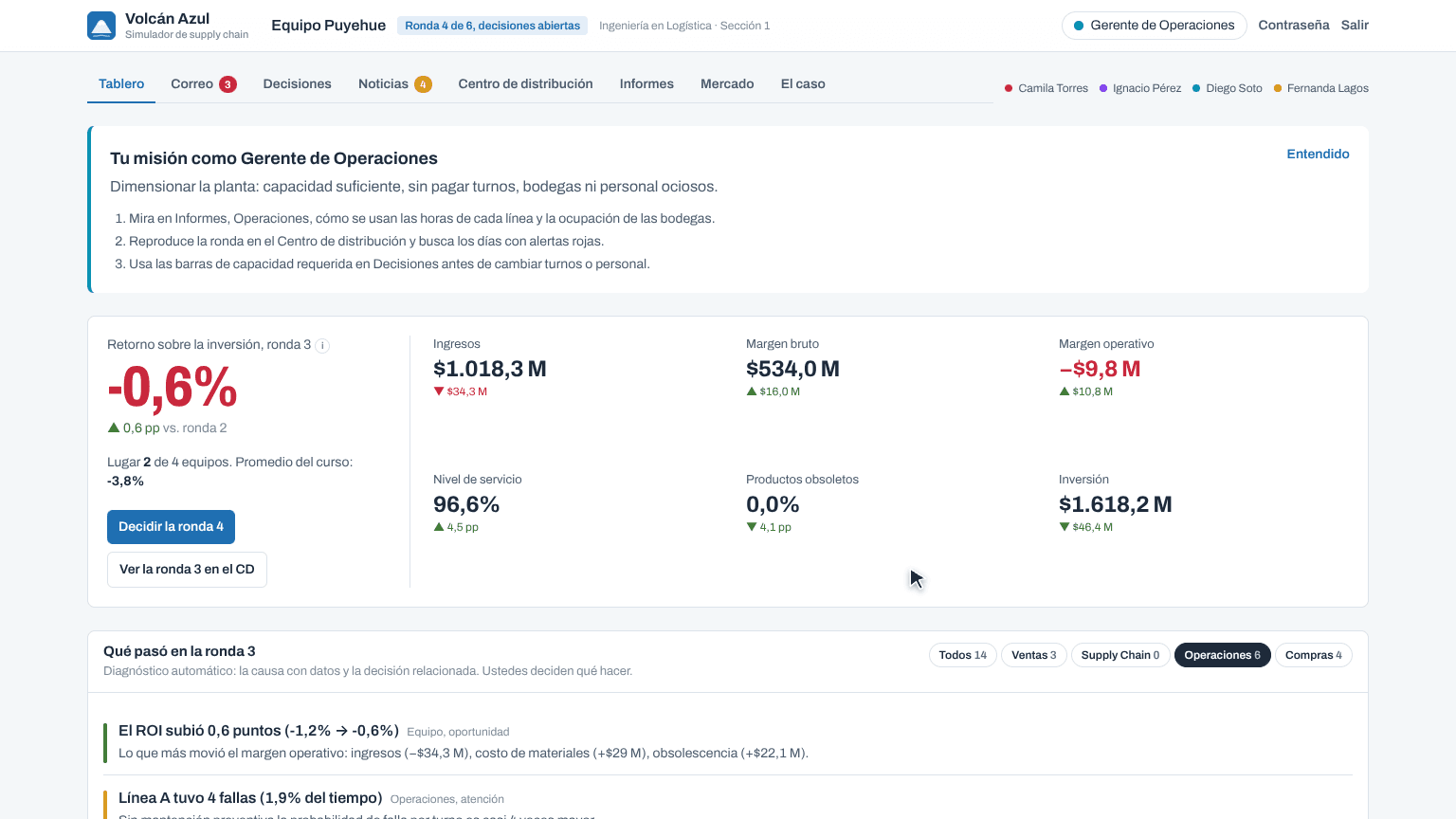Click the purple dot beside Ignacio Pérez
This screenshot has height=819, width=1456.
click(x=1103, y=88)
